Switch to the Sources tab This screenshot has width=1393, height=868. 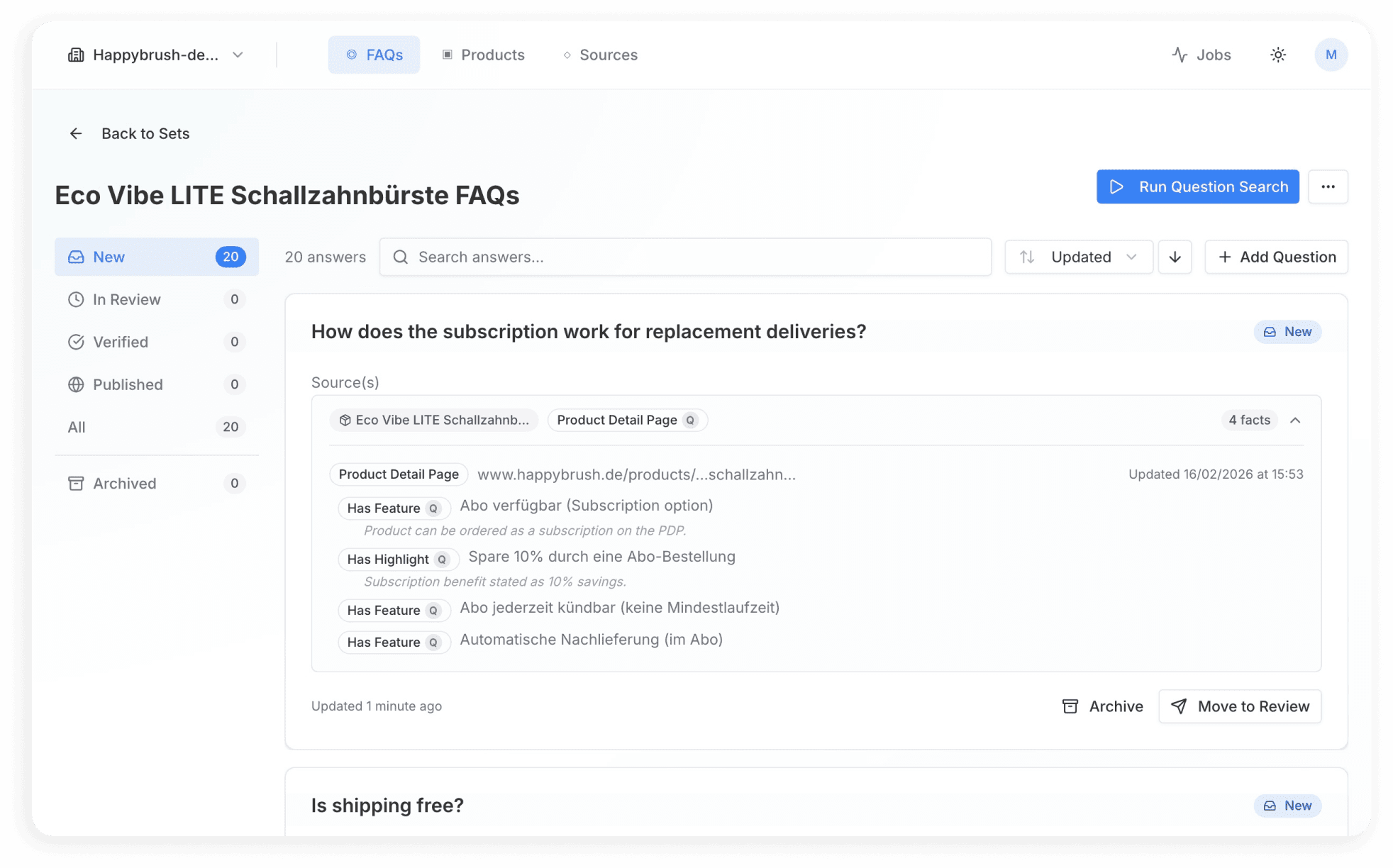point(600,55)
